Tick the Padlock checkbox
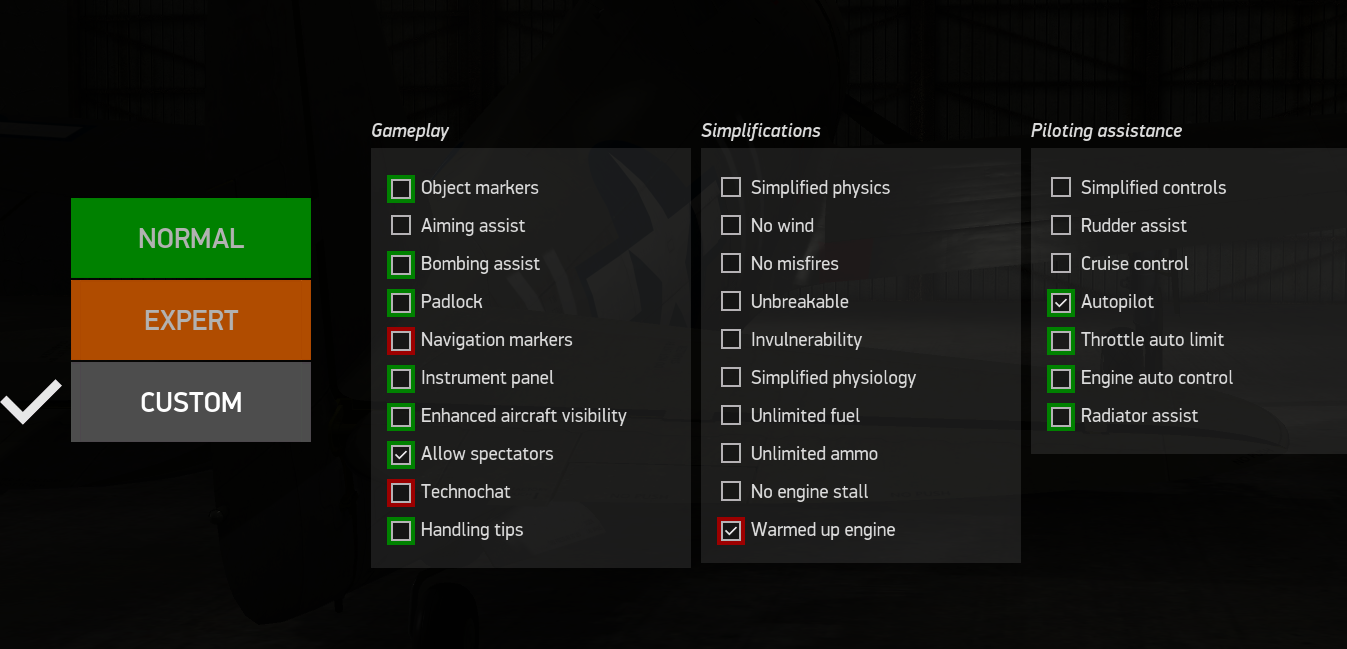The height and width of the screenshot is (649, 1347). (401, 302)
